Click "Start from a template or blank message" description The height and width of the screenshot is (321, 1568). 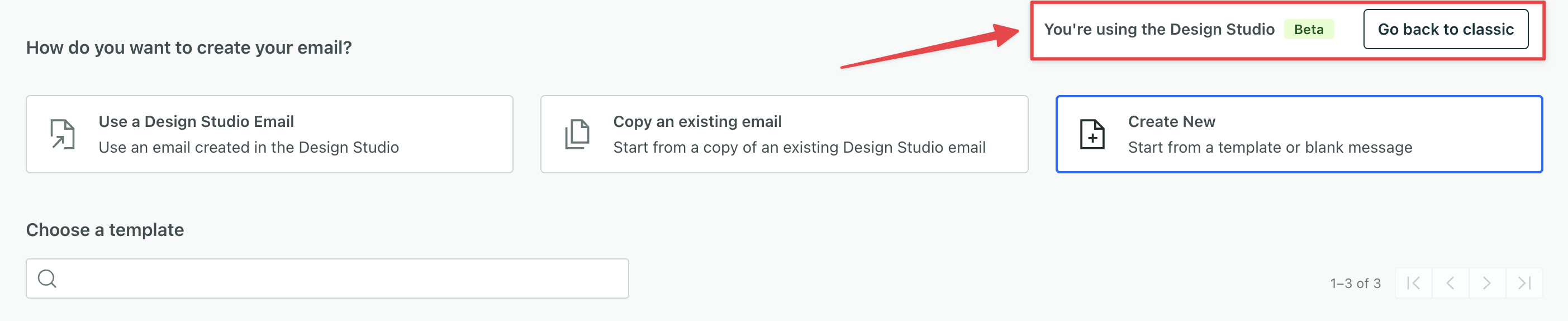tap(1270, 148)
